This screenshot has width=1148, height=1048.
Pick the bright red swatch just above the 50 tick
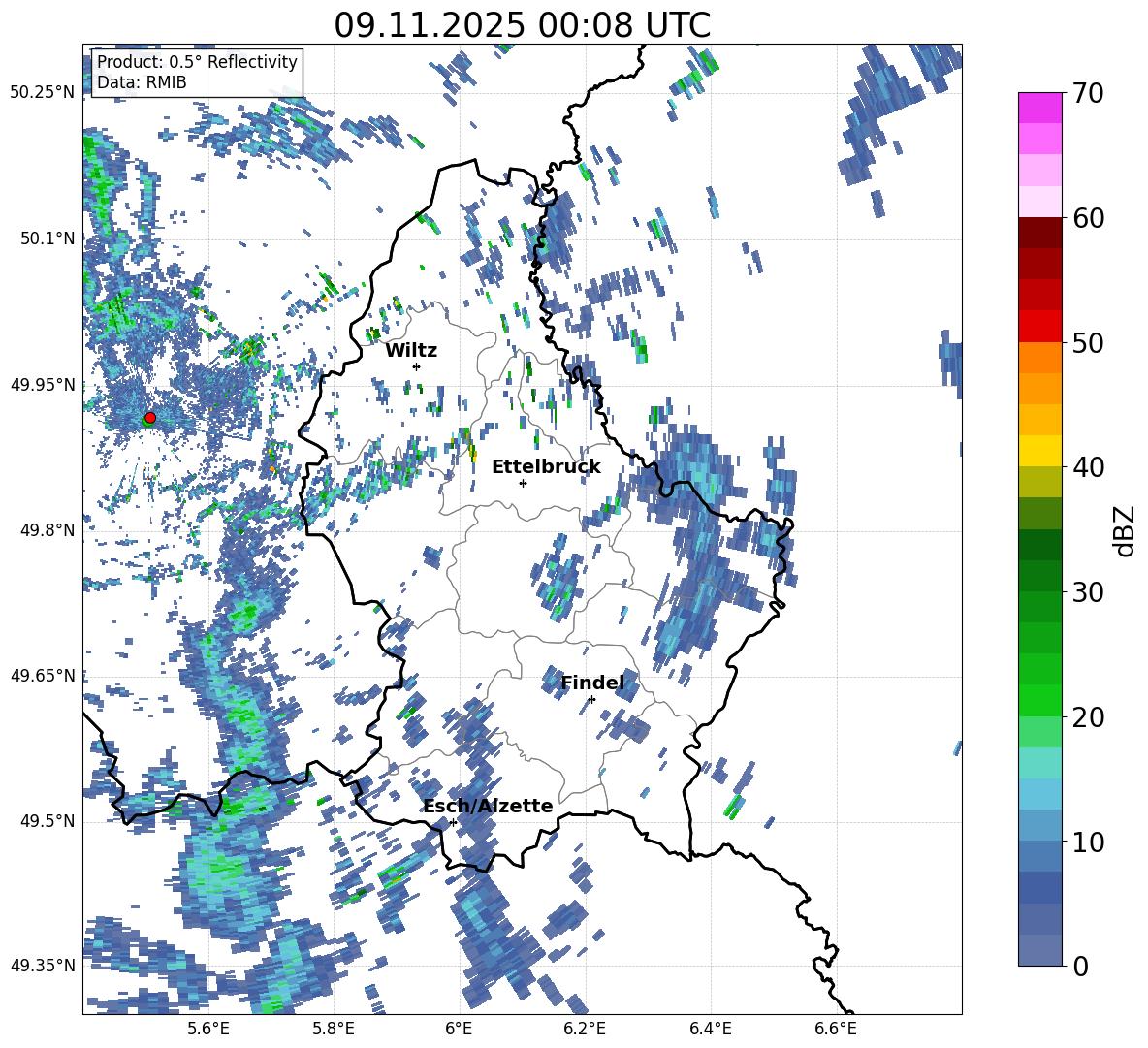(1039, 327)
